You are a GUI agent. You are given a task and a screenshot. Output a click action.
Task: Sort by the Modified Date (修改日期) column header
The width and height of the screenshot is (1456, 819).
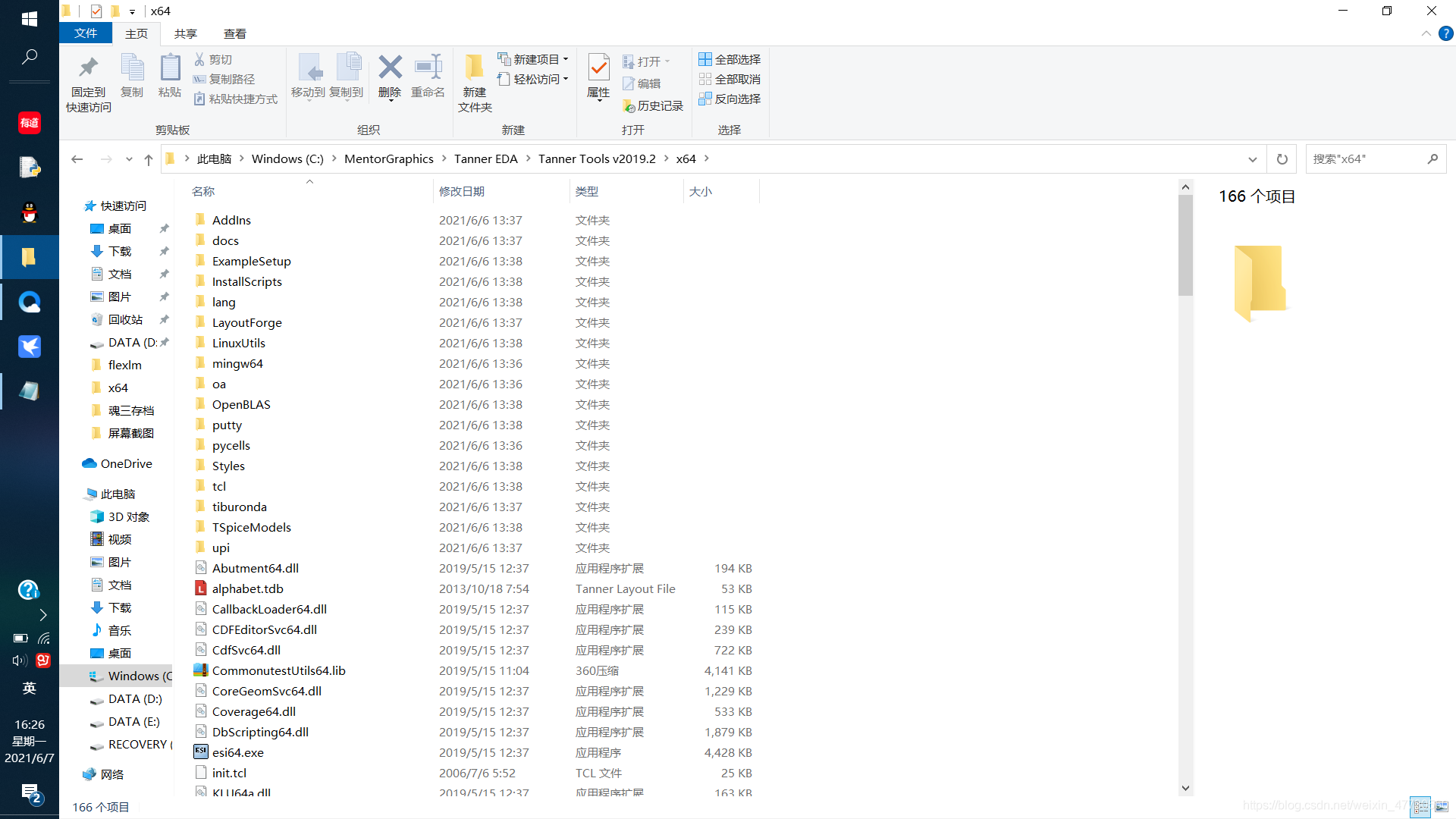coord(461,191)
